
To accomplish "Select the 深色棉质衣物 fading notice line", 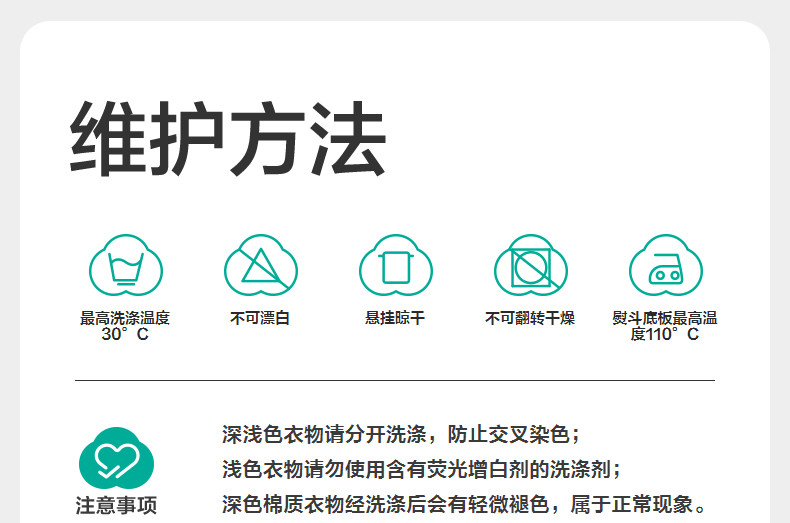I will 465,503.
